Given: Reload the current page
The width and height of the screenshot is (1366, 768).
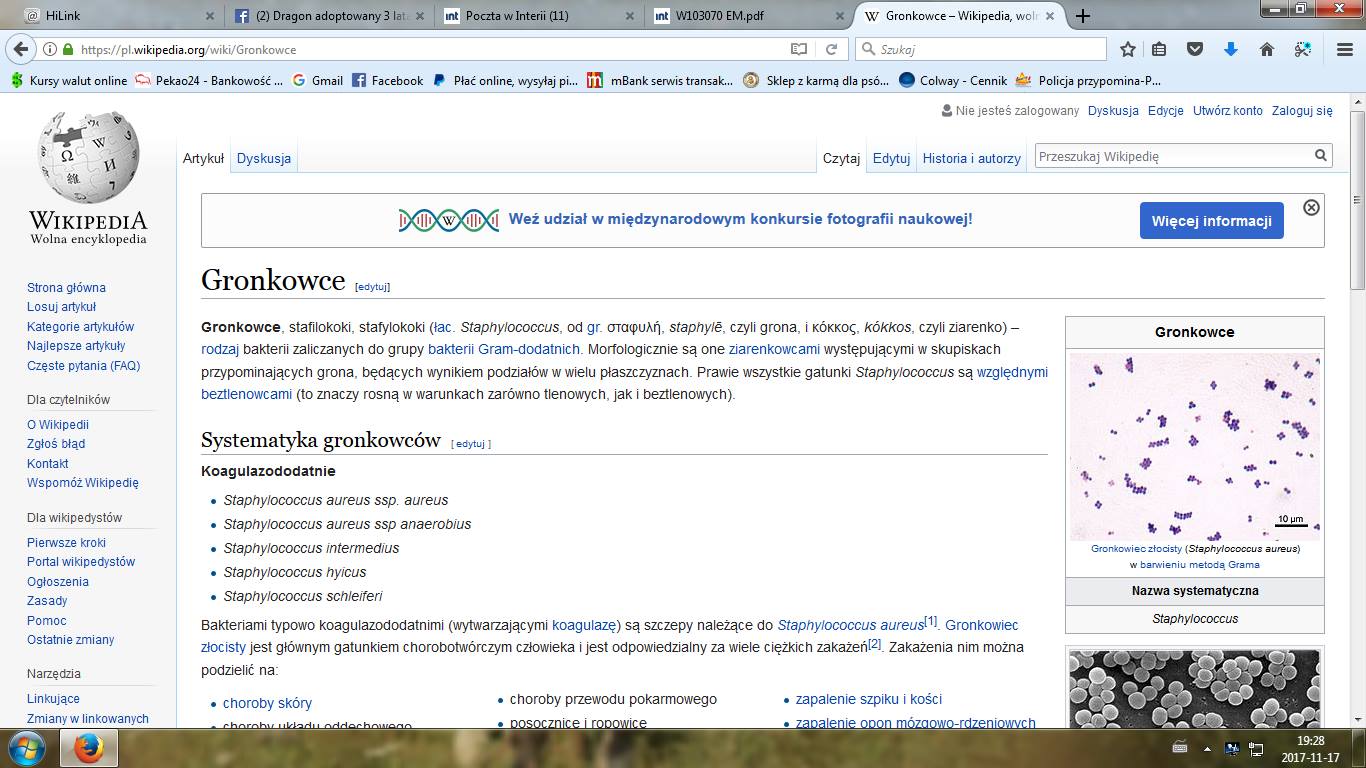Looking at the screenshot, I should (831, 49).
